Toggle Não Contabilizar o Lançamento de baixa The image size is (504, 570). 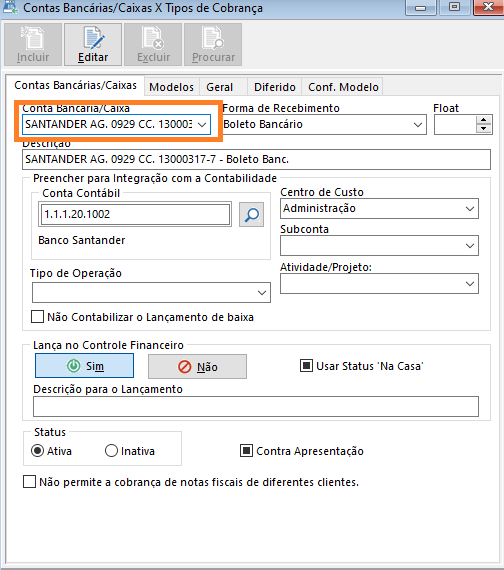(x=37, y=317)
